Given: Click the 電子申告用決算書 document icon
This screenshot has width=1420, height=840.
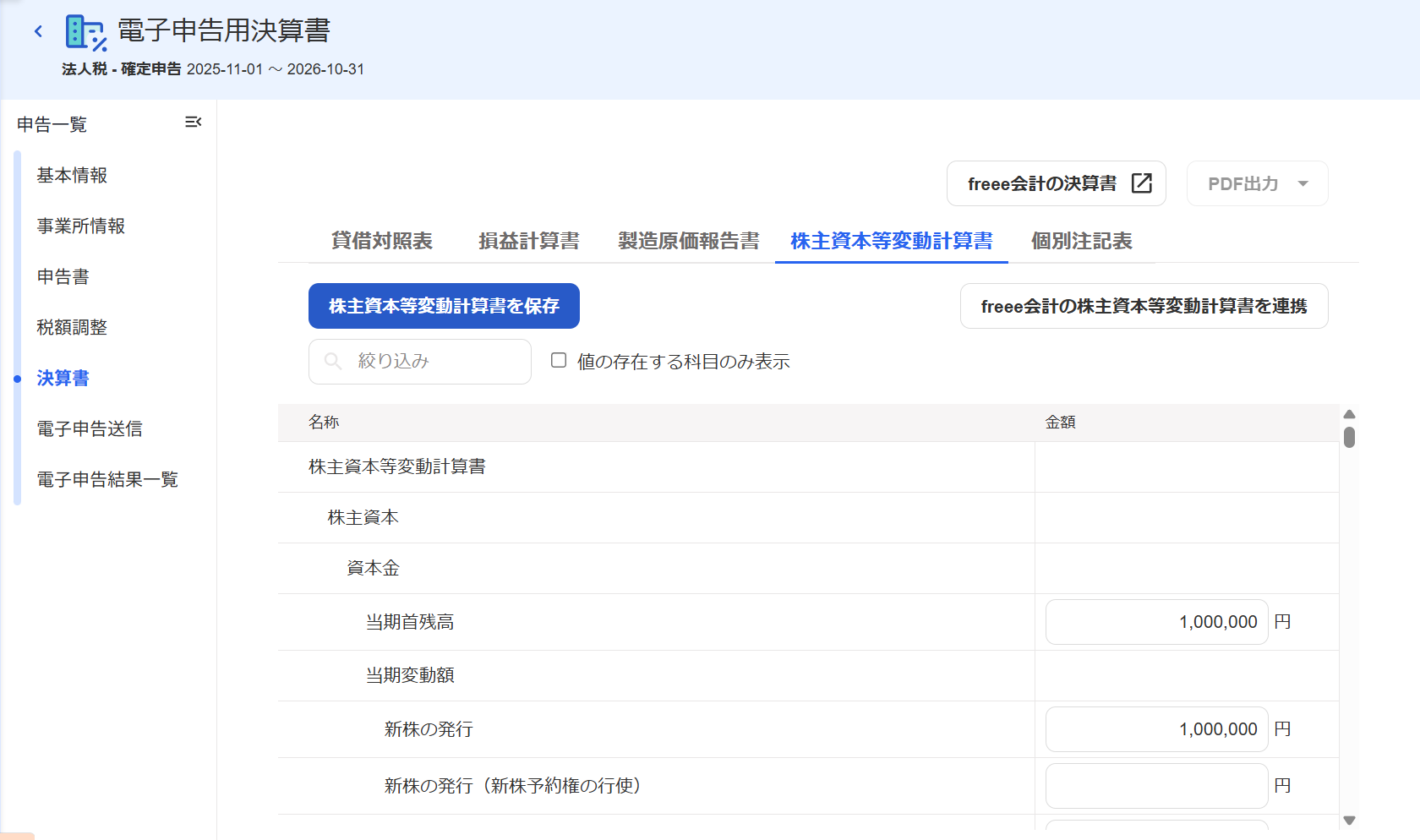Looking at the screenshot, I should 86,32.
